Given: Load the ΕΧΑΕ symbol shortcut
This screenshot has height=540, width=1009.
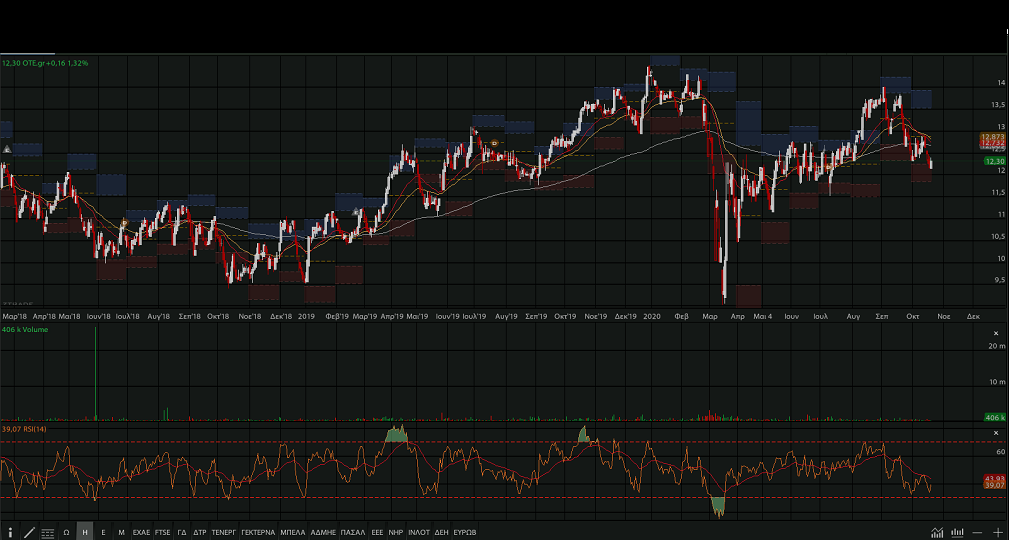Looking at the screenshot, I should tap(141, 532).
